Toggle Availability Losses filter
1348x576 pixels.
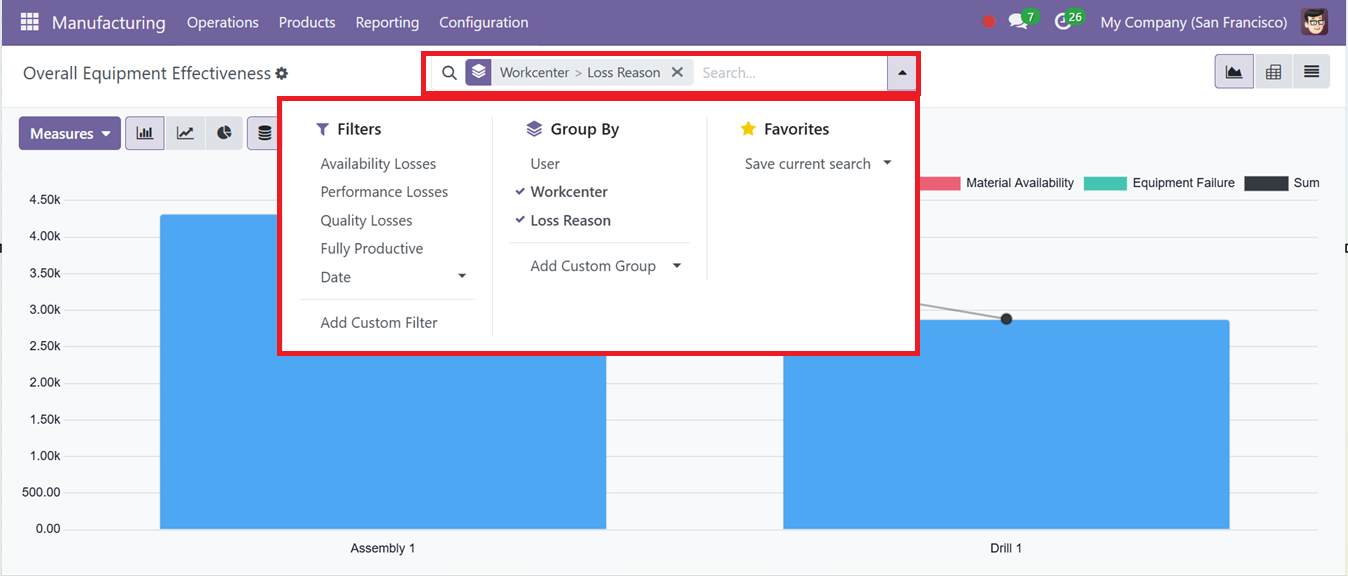click(x=378, y=164)
